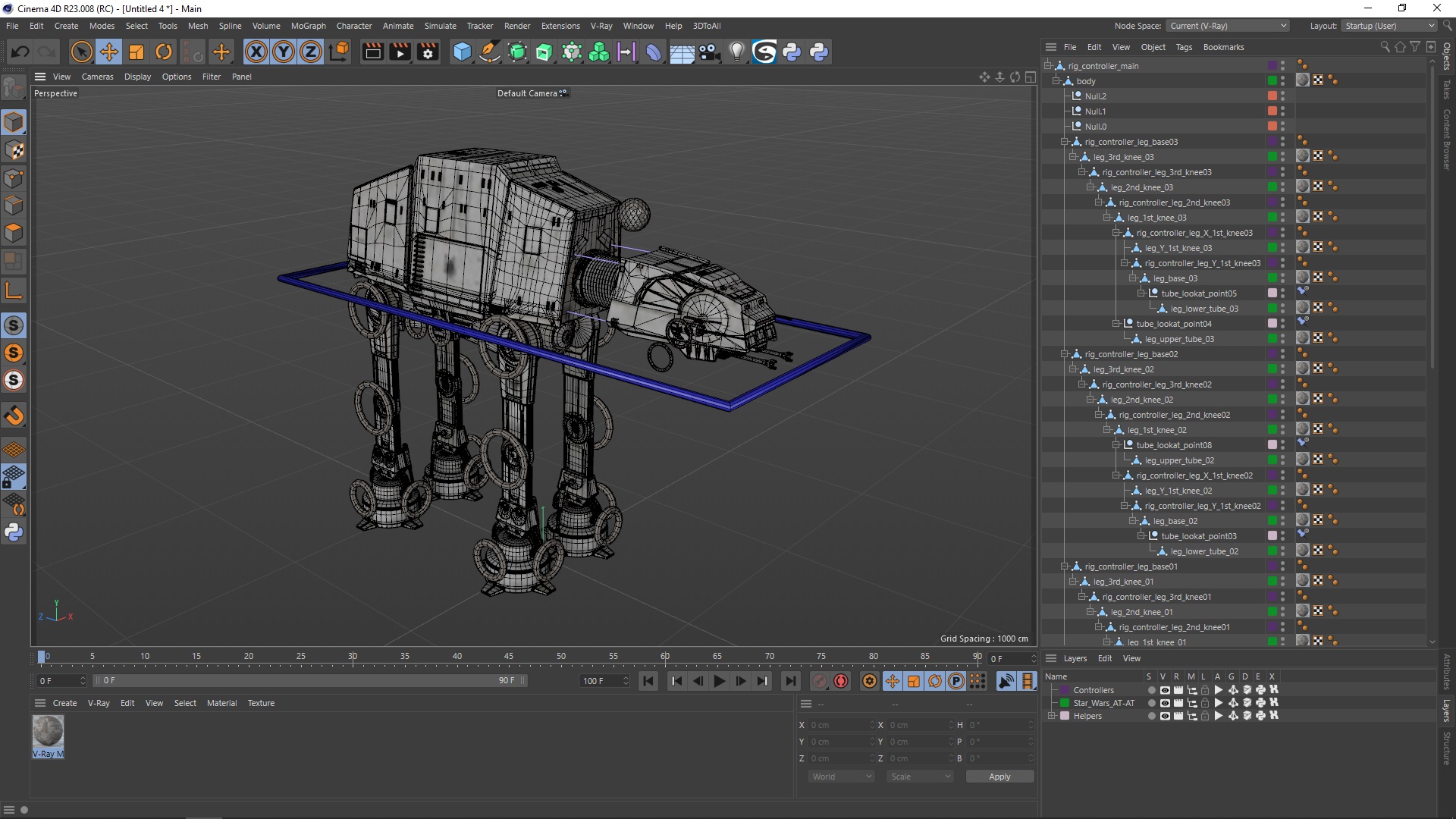Toggle the lock on the Controllers layer
This screenshot has height=819, width=1456.
pyautogui.click(x=1205, y=690)
